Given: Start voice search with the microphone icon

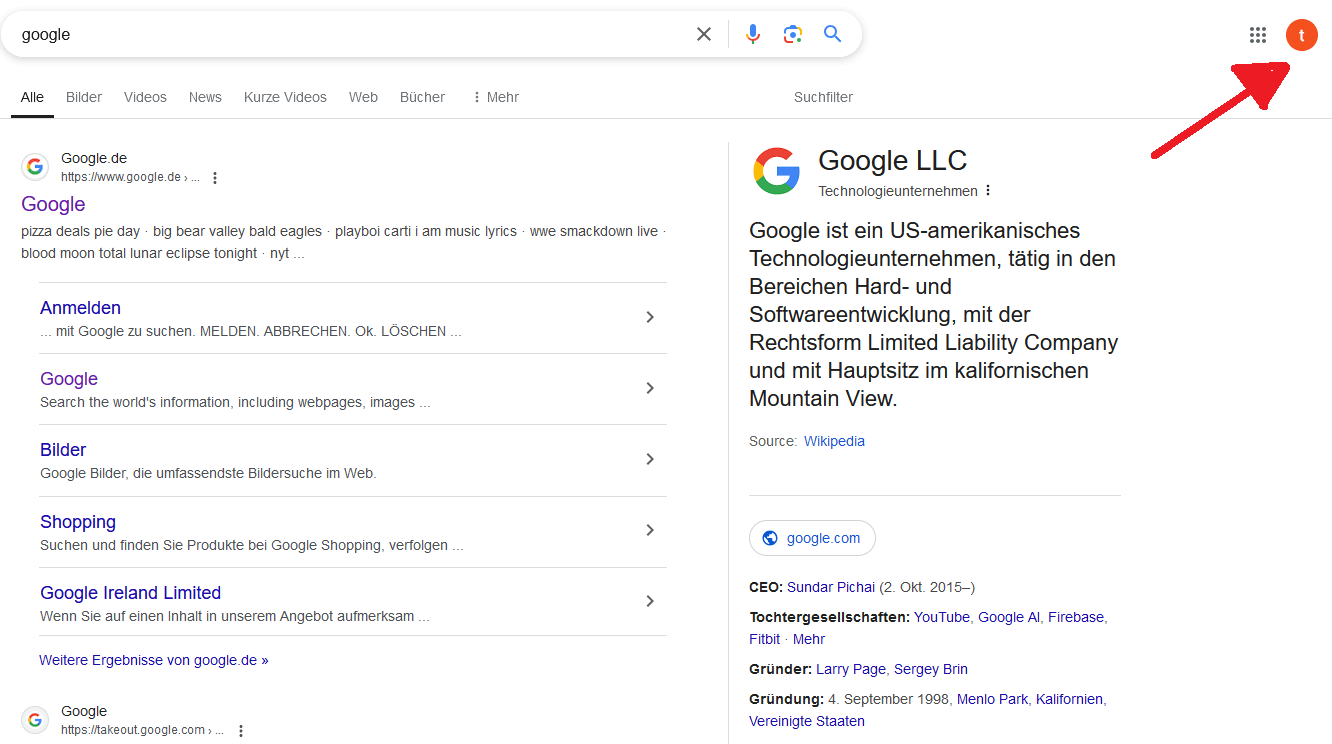Looking at the screenshot, I should (753, 34).
